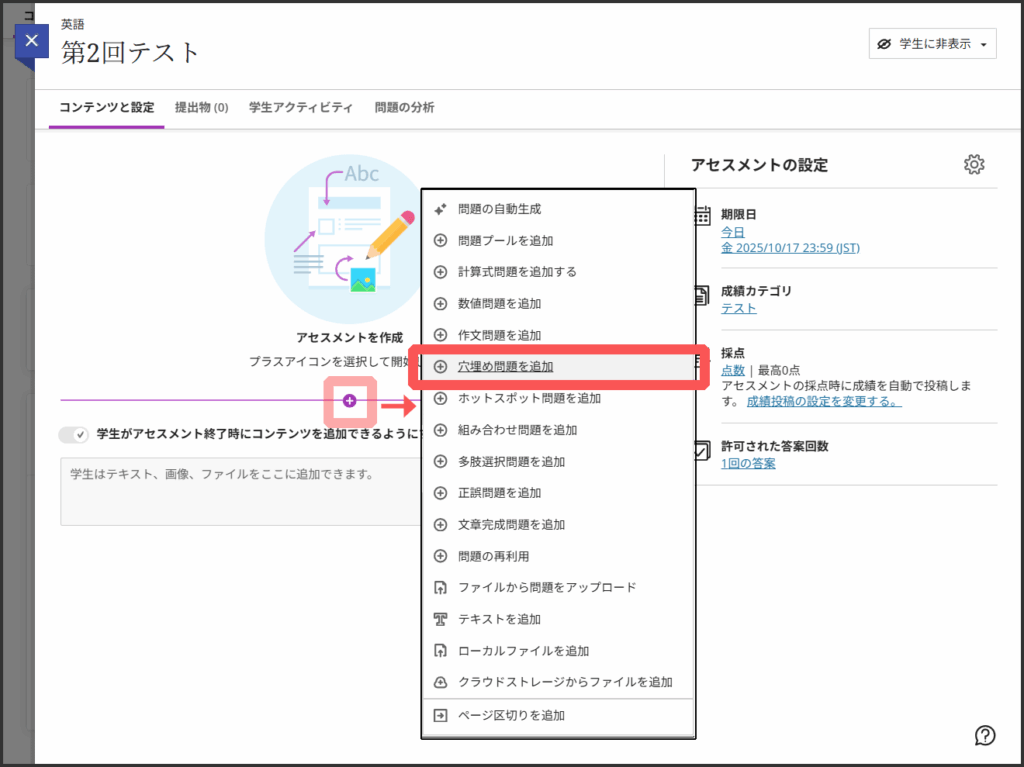
Task: Select 正誤問題を追加 option
Action: pos(499,493)
